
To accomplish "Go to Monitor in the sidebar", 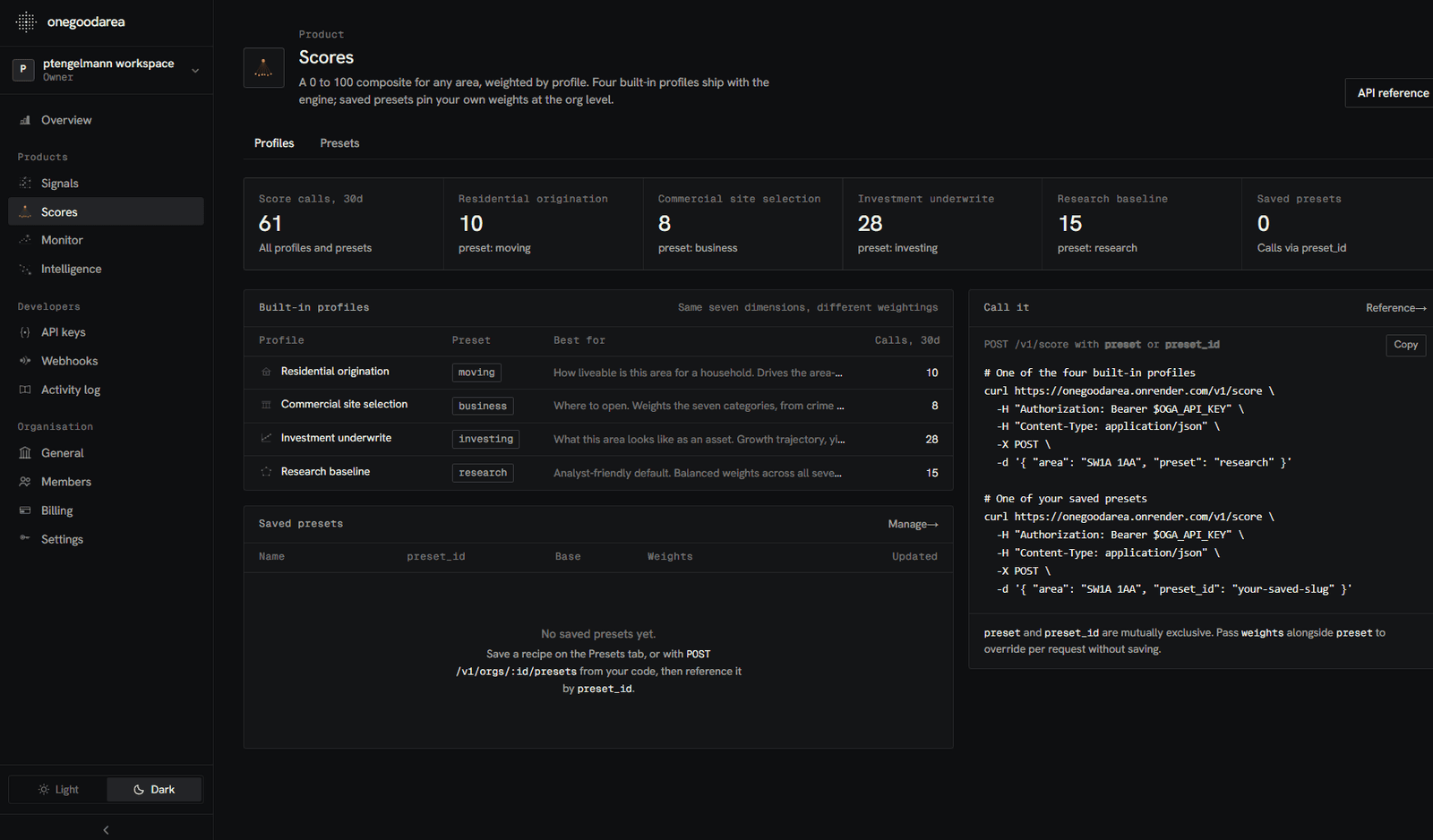I will point(106,240).
